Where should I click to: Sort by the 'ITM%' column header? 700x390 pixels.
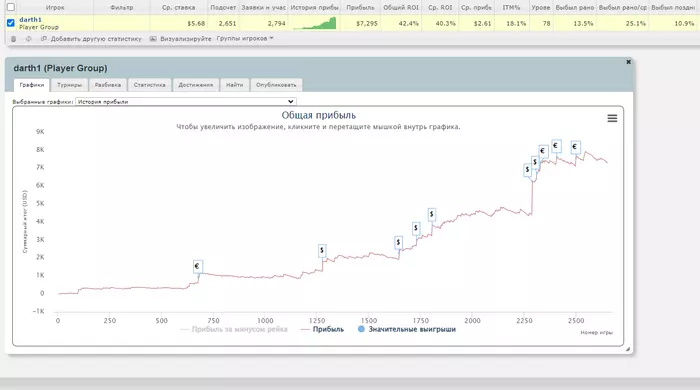[511, 8]
